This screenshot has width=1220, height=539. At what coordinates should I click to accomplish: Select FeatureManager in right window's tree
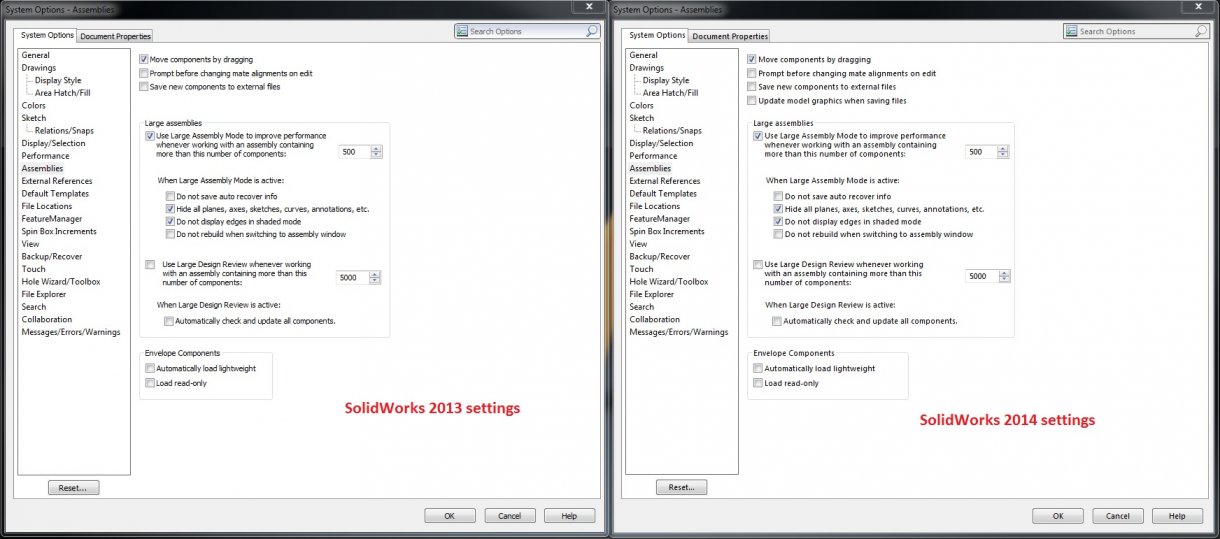(x=659, y=218)
